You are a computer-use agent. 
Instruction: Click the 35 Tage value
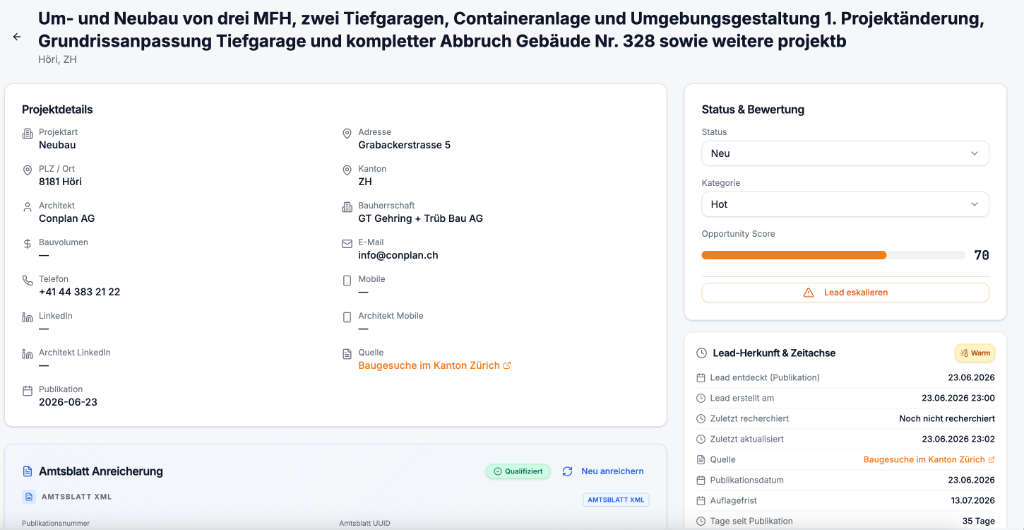(x=979, y=521)
